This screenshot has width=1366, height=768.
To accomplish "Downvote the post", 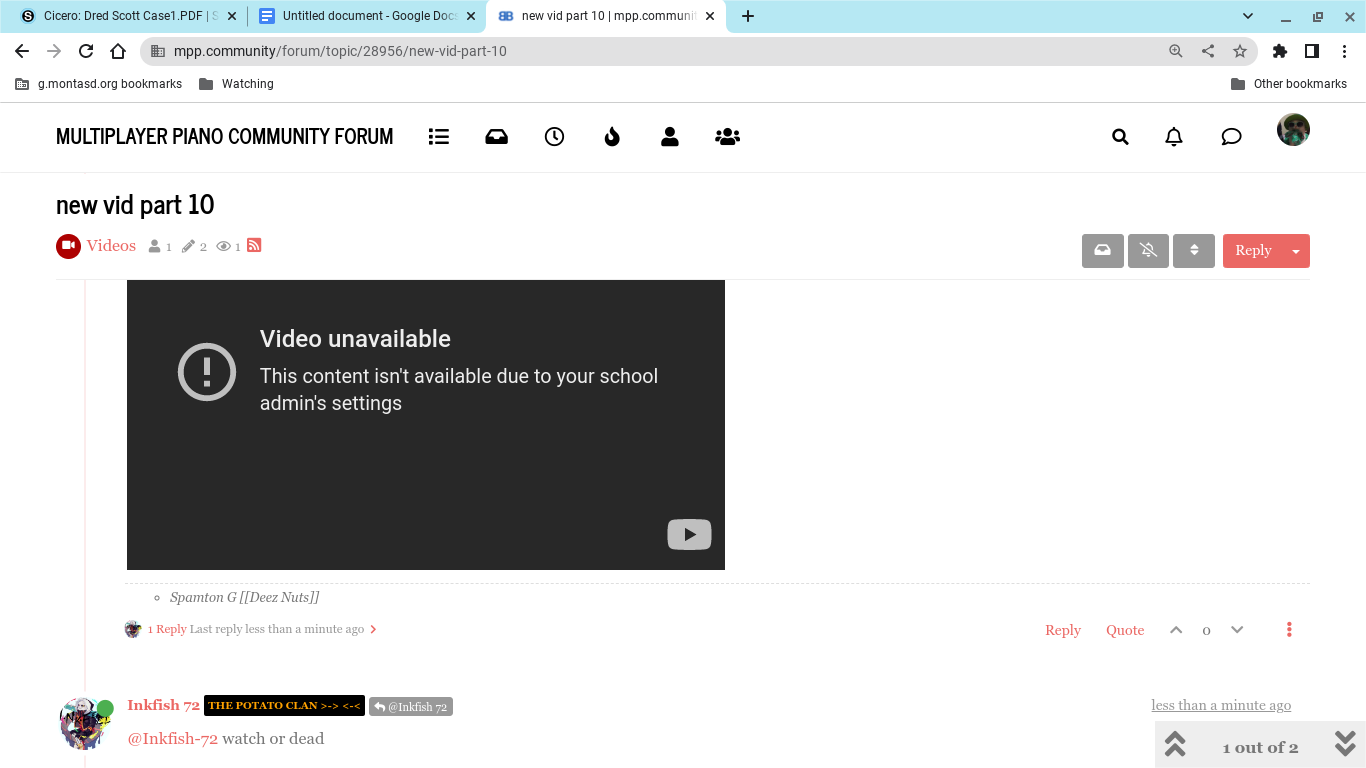I will click(x=1237, y=630).
